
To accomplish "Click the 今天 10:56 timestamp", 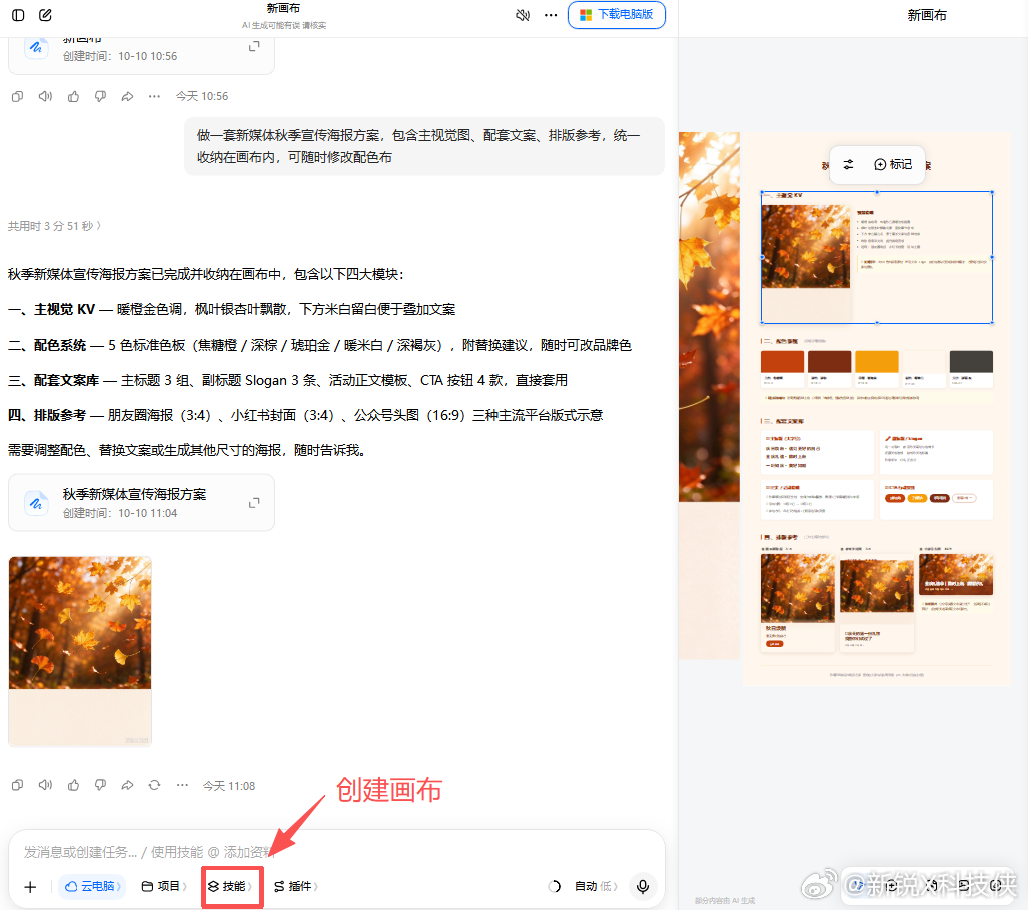I will (202, 96).
